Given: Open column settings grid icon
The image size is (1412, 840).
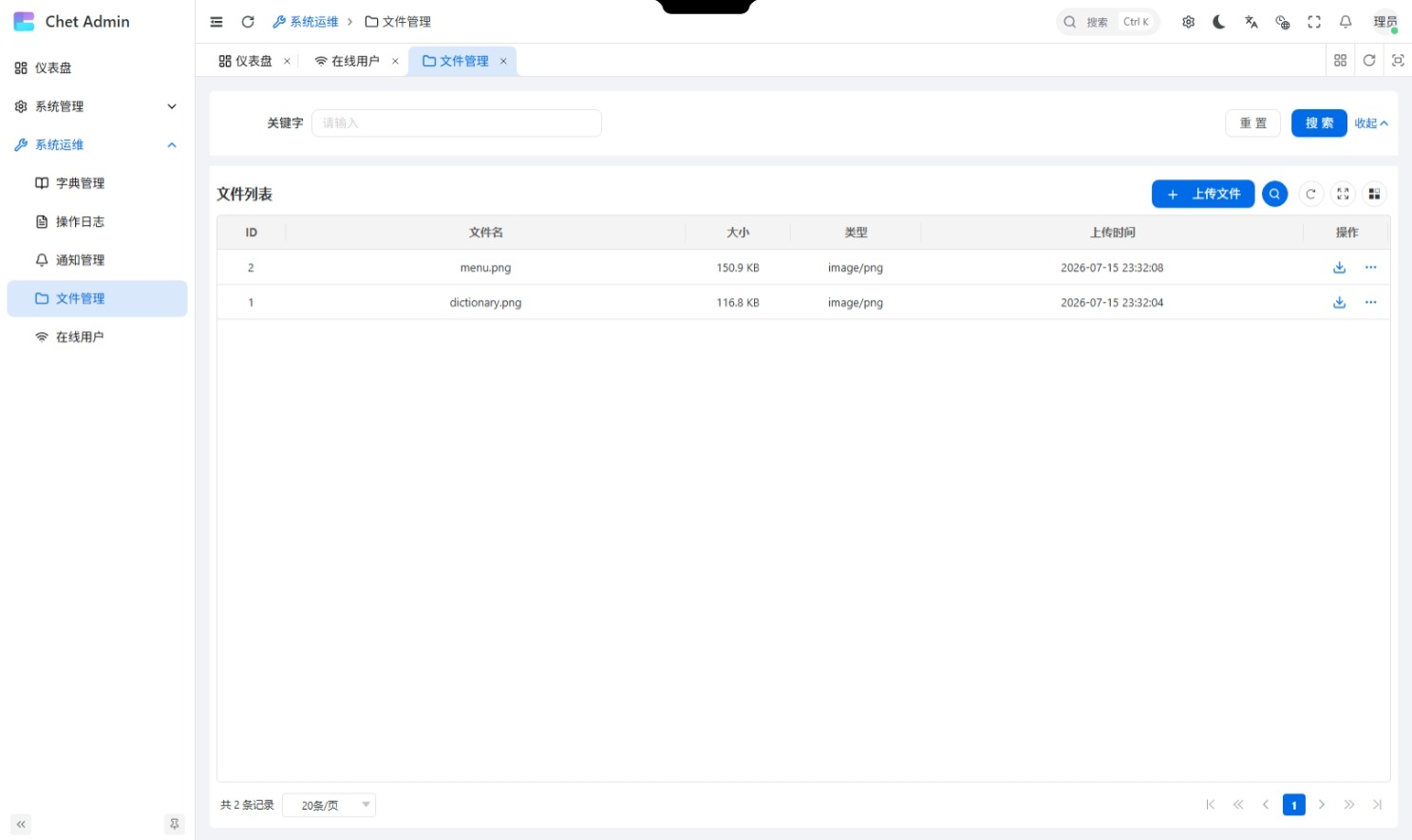Looking at the screenshot, I should 1374,194.
